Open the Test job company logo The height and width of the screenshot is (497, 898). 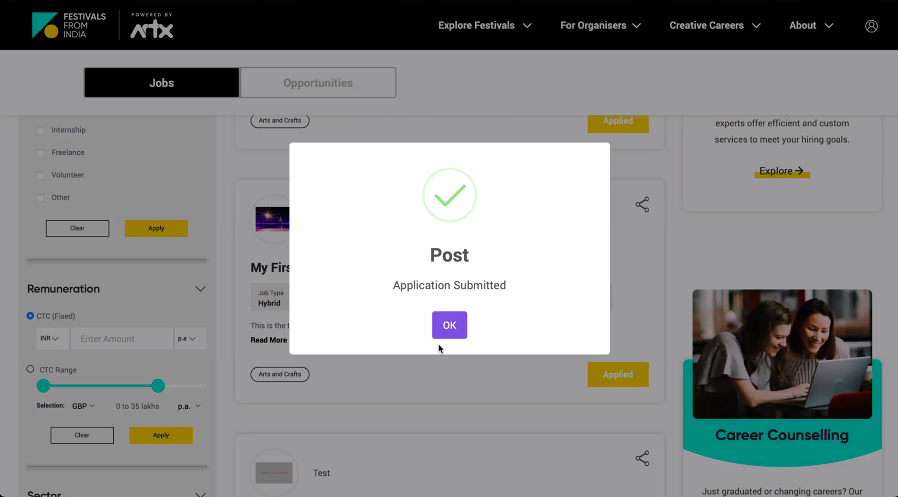point(273,472)
